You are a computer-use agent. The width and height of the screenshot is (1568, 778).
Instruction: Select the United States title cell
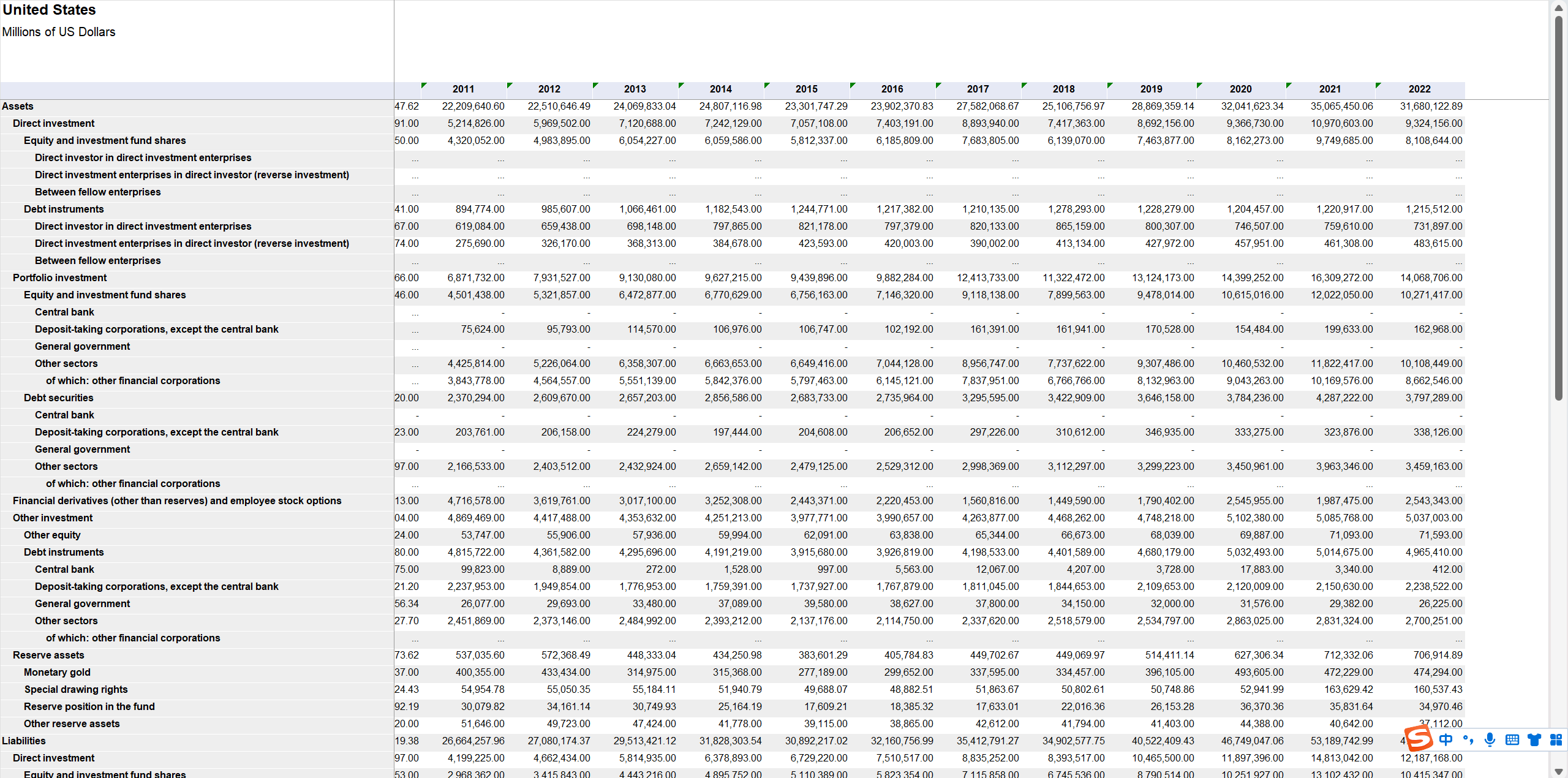49,10
